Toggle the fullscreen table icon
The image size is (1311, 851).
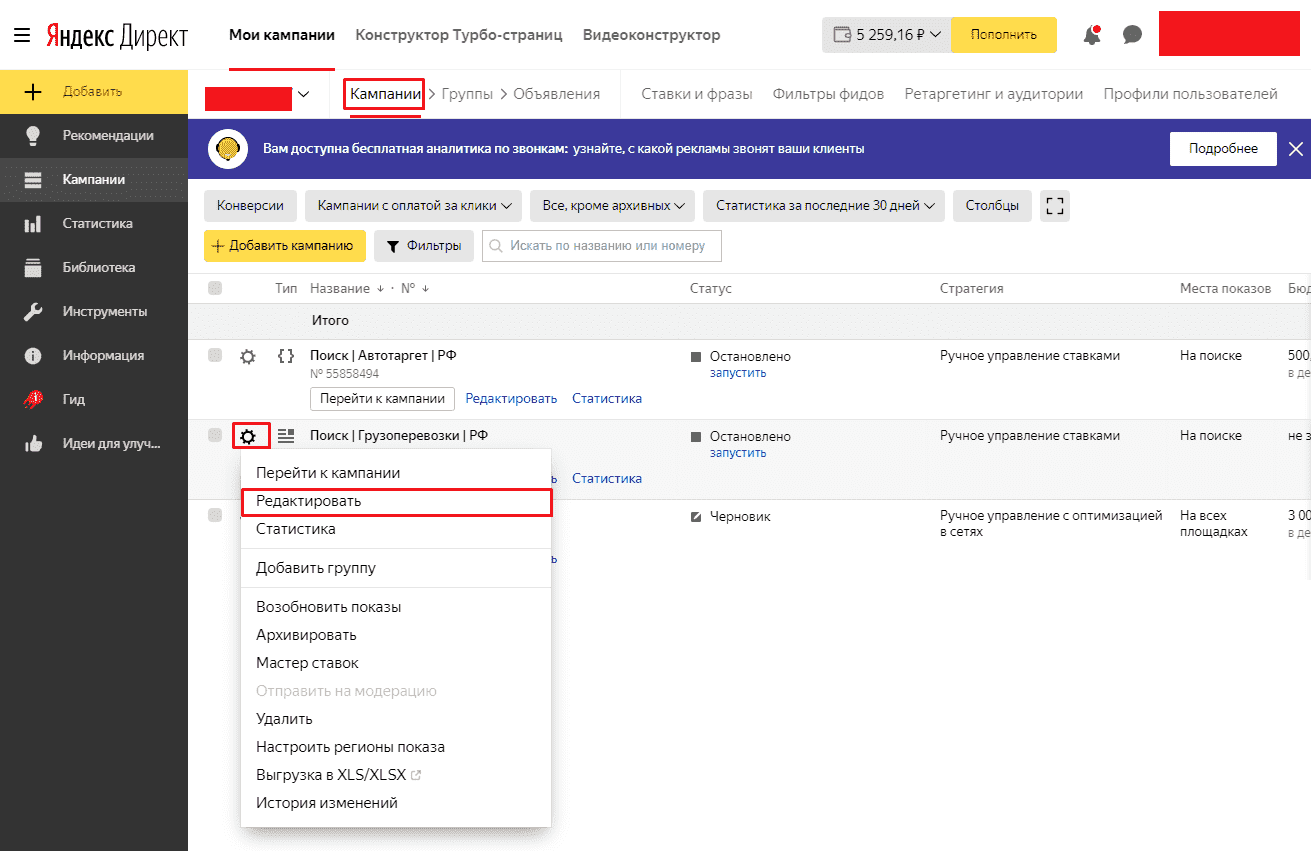(x=1054, y=206)
